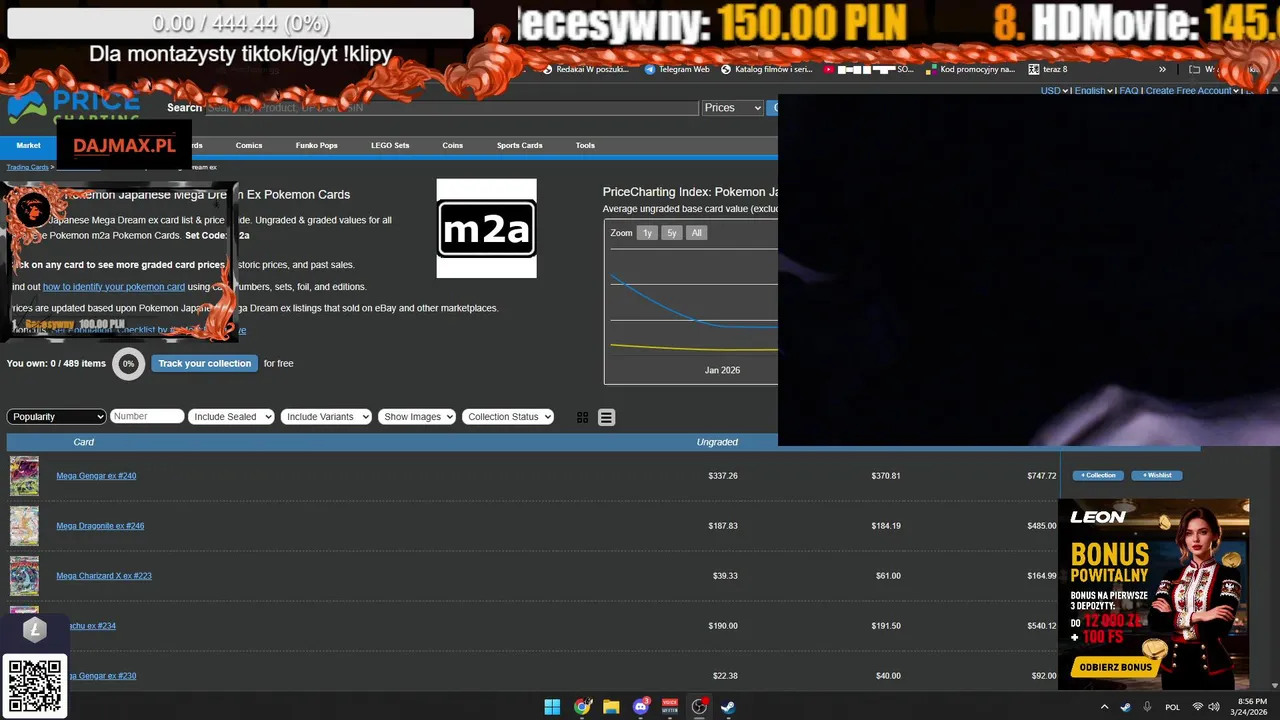Open 'how to identify your pokemon card' link
The height and width of the screenshot is (720, 1280).
pos(114,287)
